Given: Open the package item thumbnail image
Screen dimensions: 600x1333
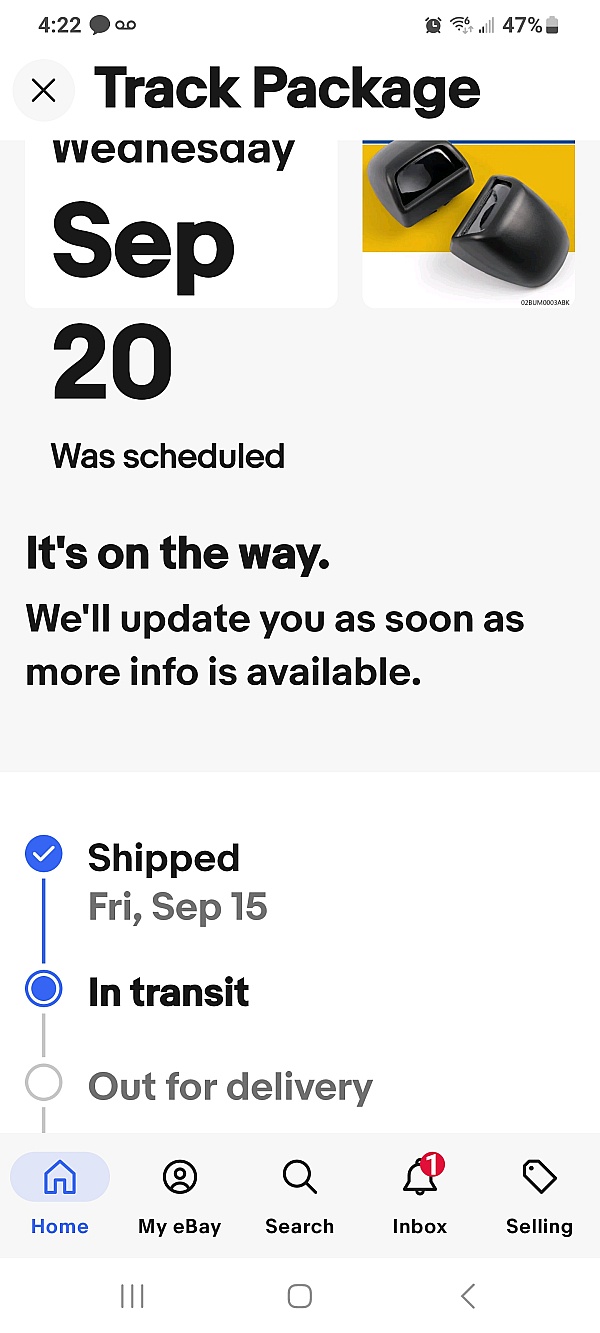Looking at the screenshot, I should [x=468, y=222].
